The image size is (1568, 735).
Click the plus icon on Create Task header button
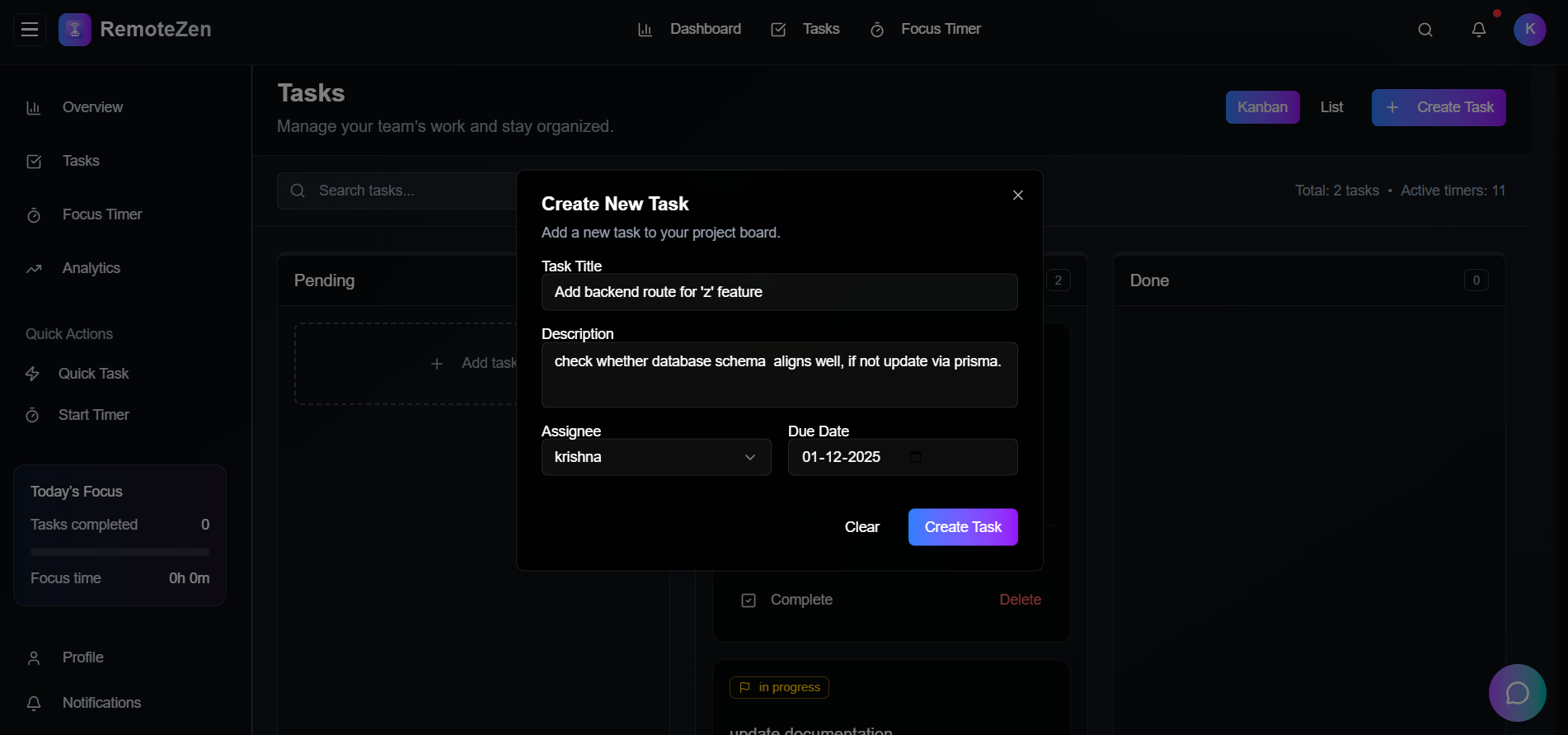point(1392,107)
